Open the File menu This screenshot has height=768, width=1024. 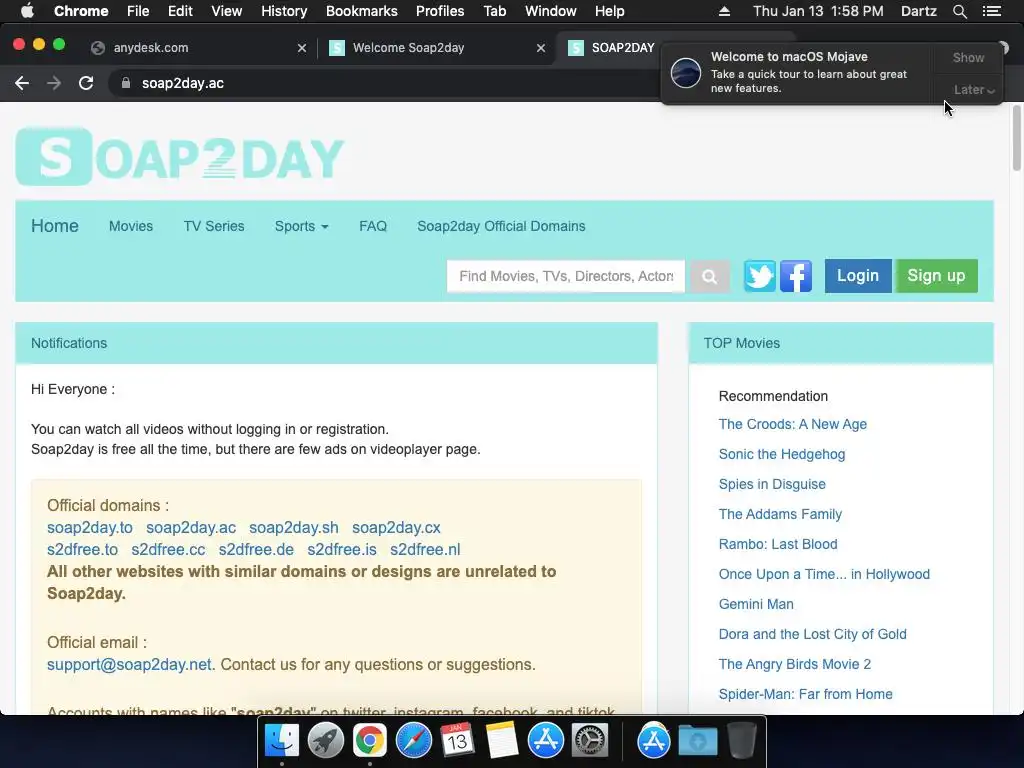click(138, 11)
